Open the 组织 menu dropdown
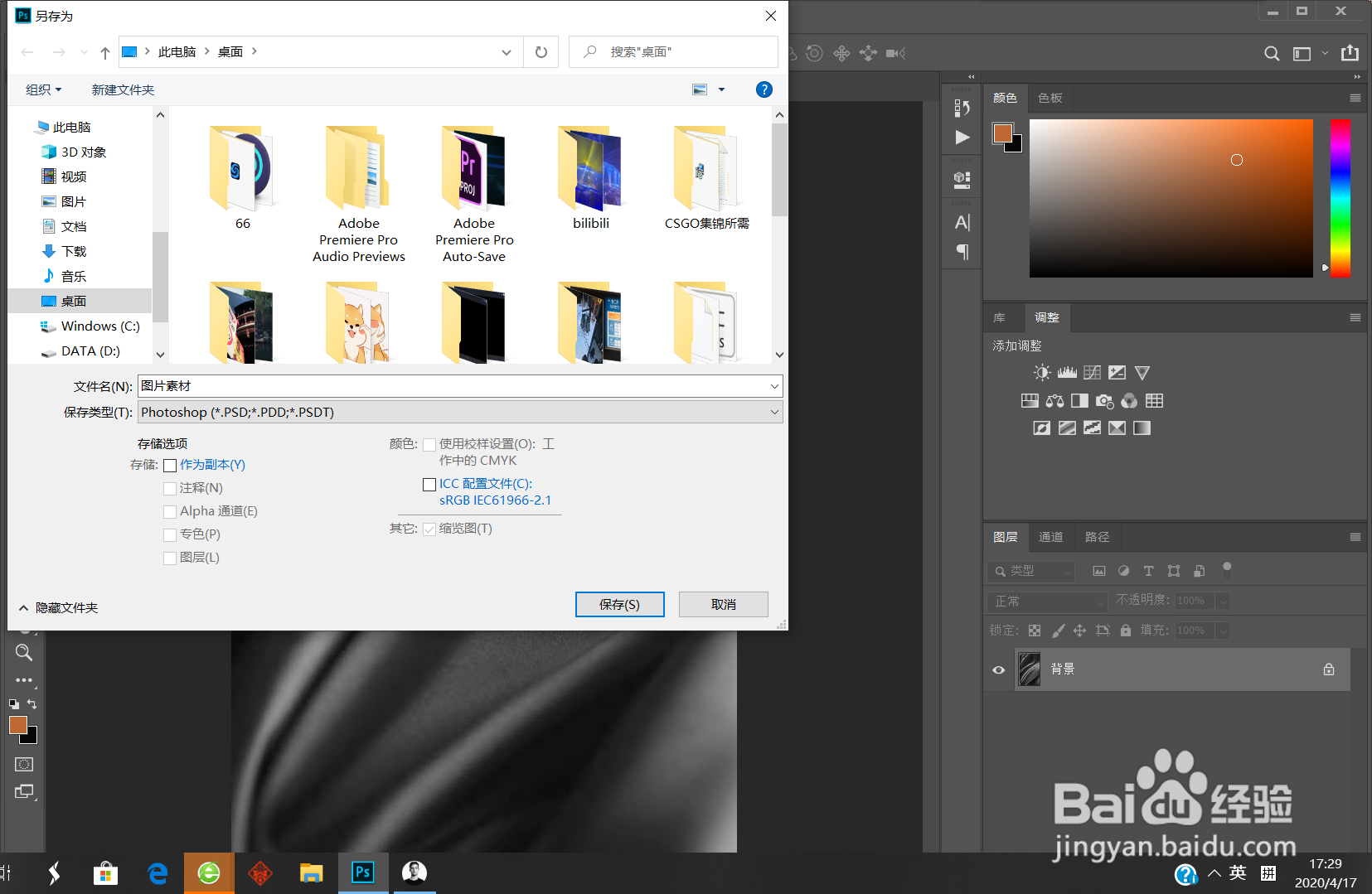1372x894 pixels. click(43, 89)
